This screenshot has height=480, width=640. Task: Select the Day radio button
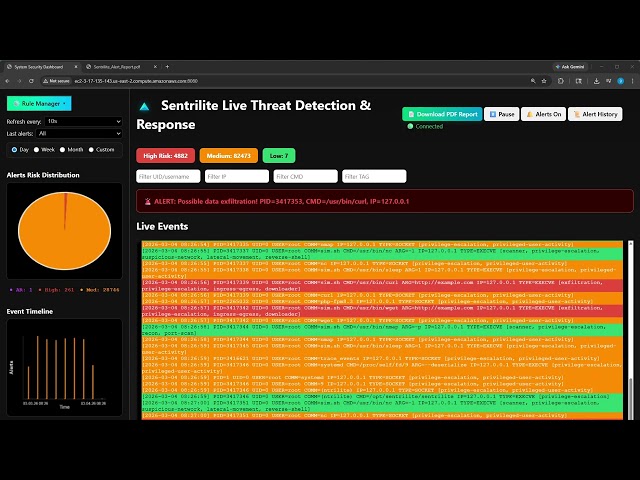(x=14, y=150)
